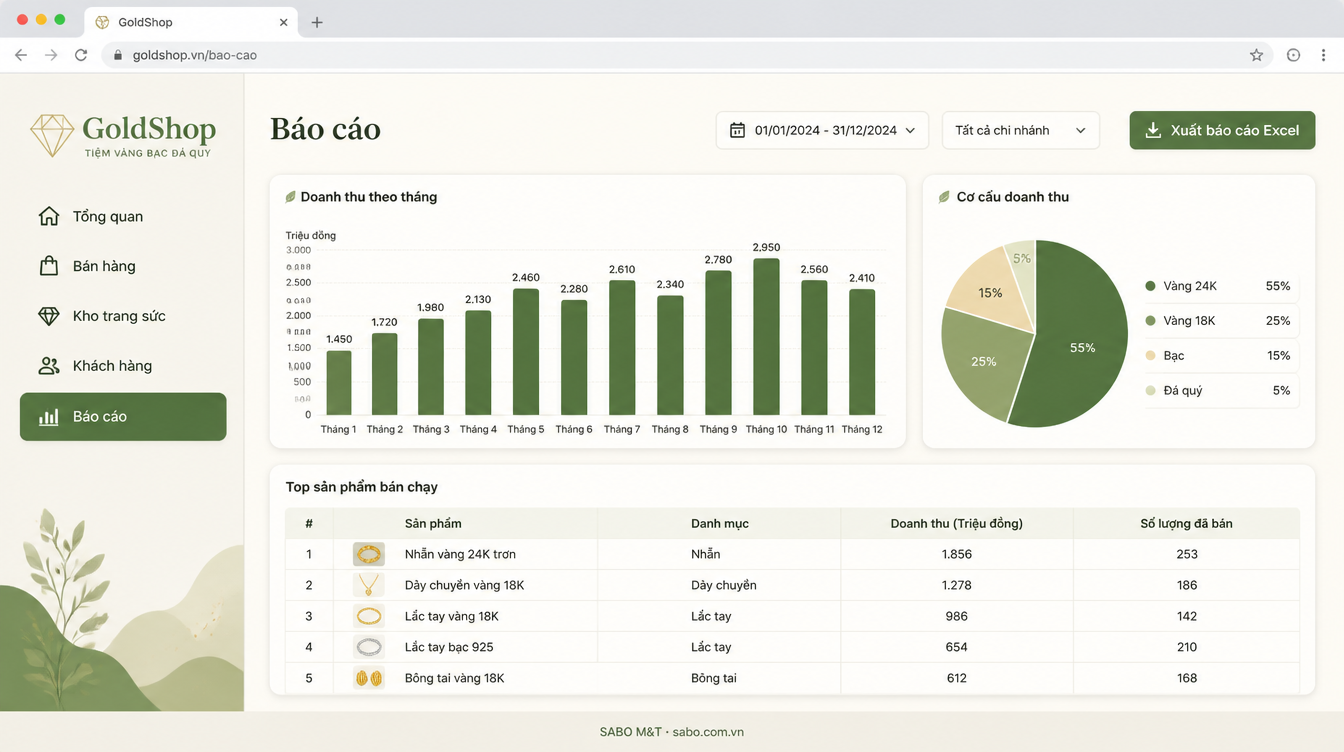This screenshot has height=752, width=1344.
Task: Click the Tháng 1 bar in revenue chart
Action: pos(339,383)
